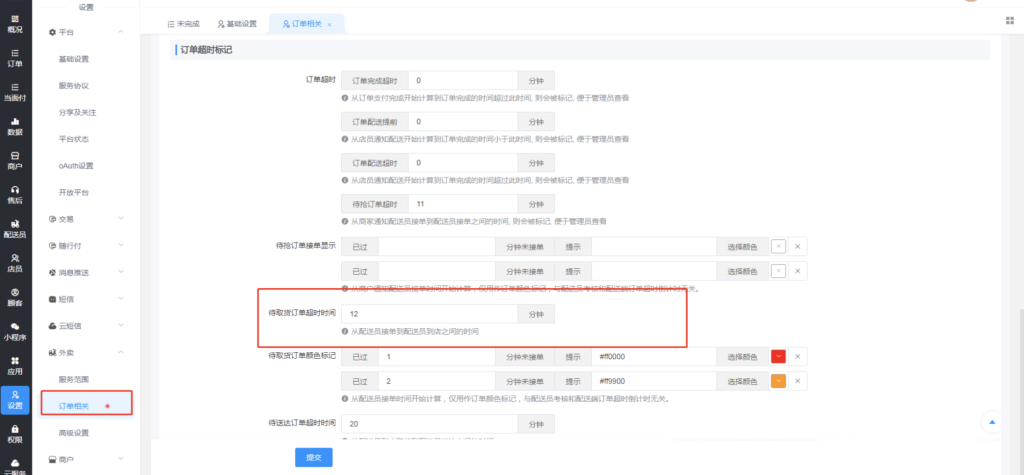Click the 提交 submit button
The width and height of the screenshot is (1024, 475).
[x=313, y=456]
